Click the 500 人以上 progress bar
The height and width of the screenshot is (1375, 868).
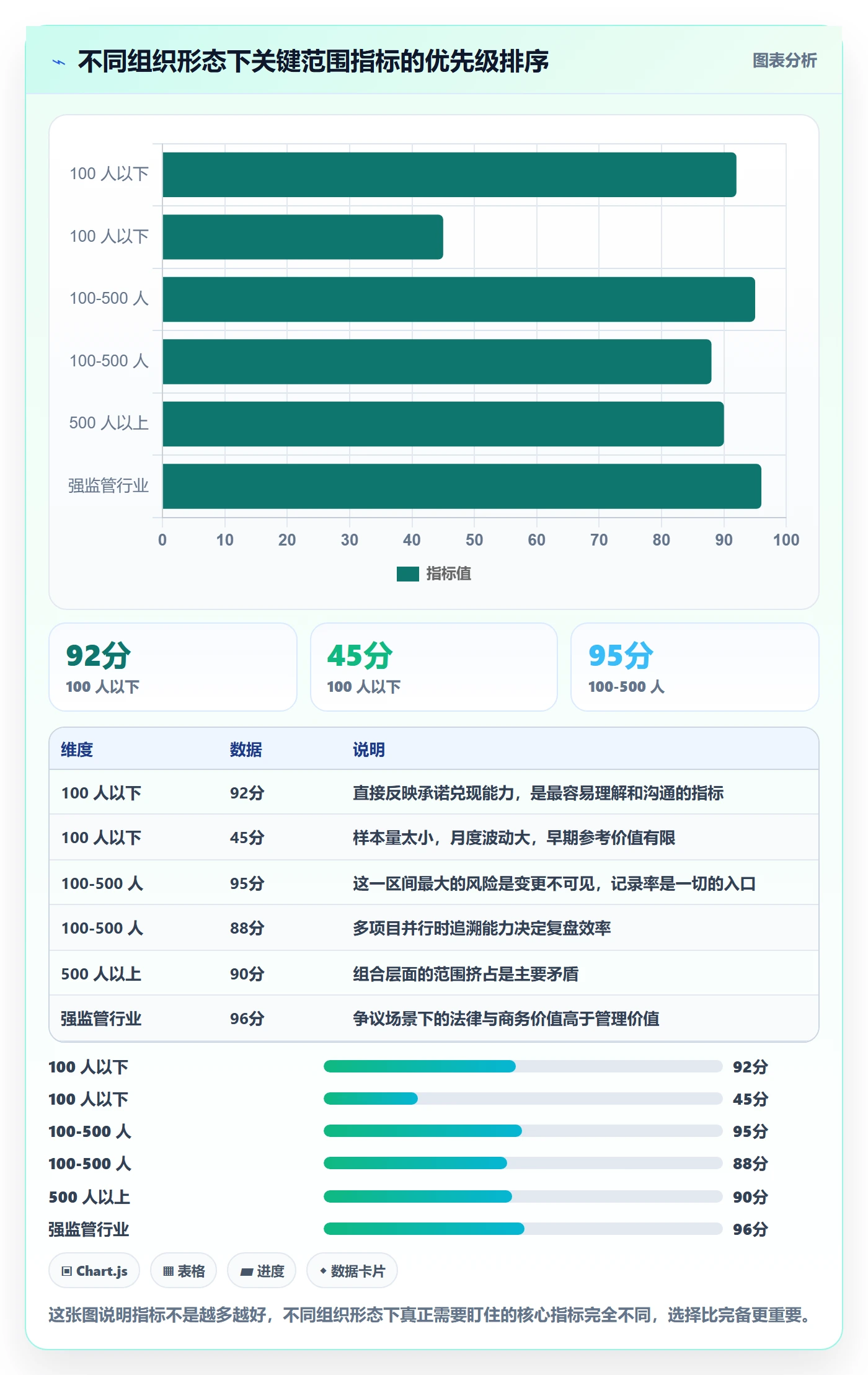click(523, 1196)
